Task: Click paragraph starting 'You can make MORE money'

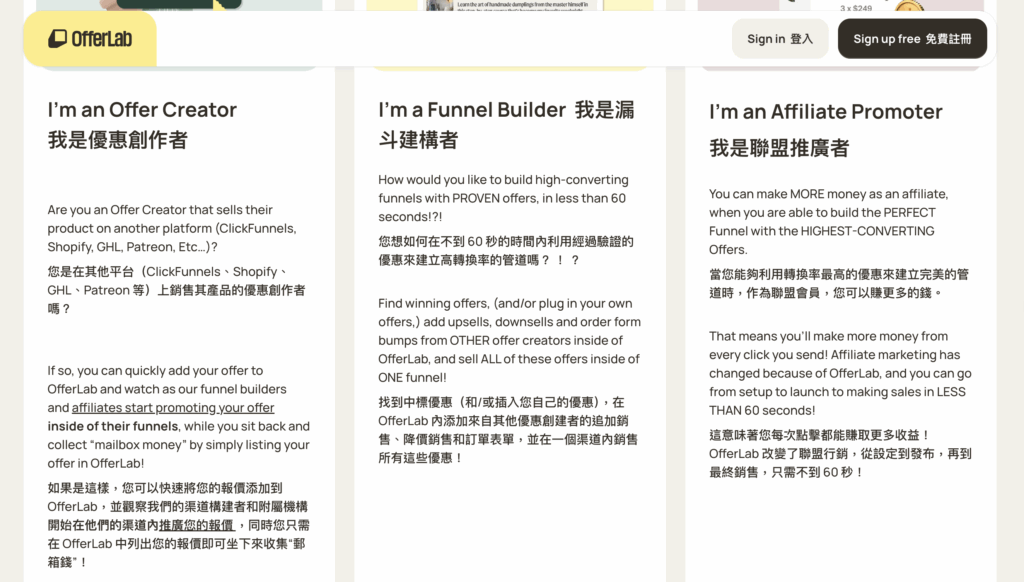Action: click(x=829, y=221)
